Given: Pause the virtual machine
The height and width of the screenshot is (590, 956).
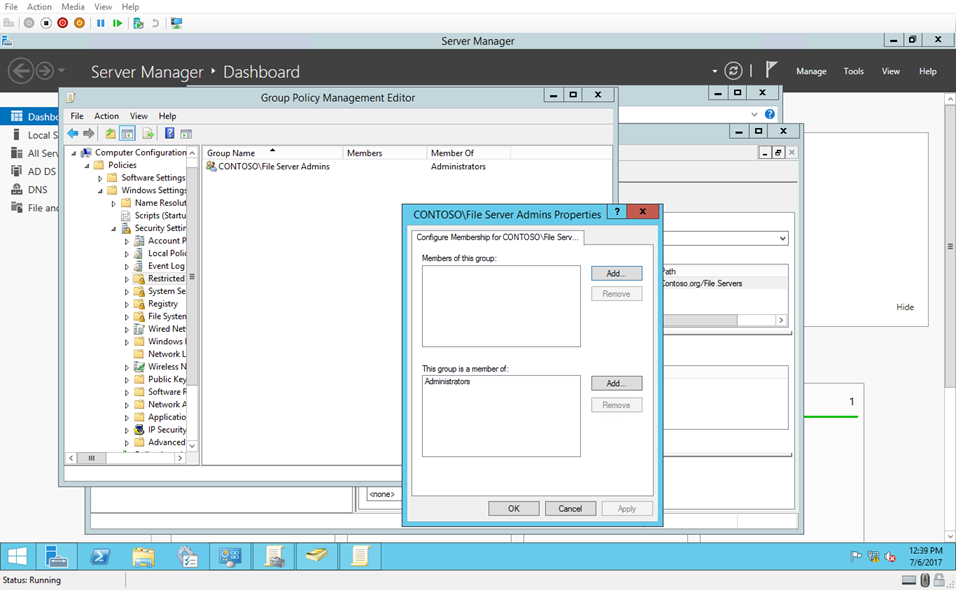Looking at the screenshot, I should click(101, 23).
